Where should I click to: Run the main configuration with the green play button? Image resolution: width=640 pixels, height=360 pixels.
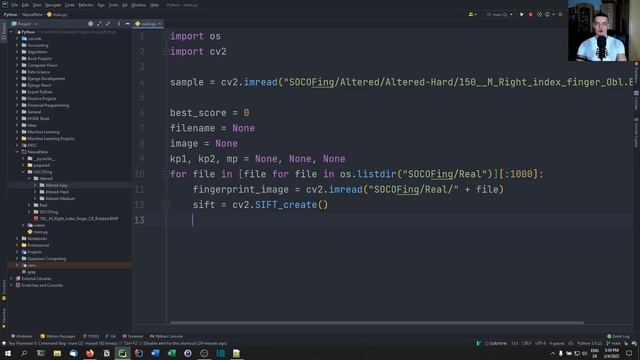pyautogui.click(x=522, y=14)
